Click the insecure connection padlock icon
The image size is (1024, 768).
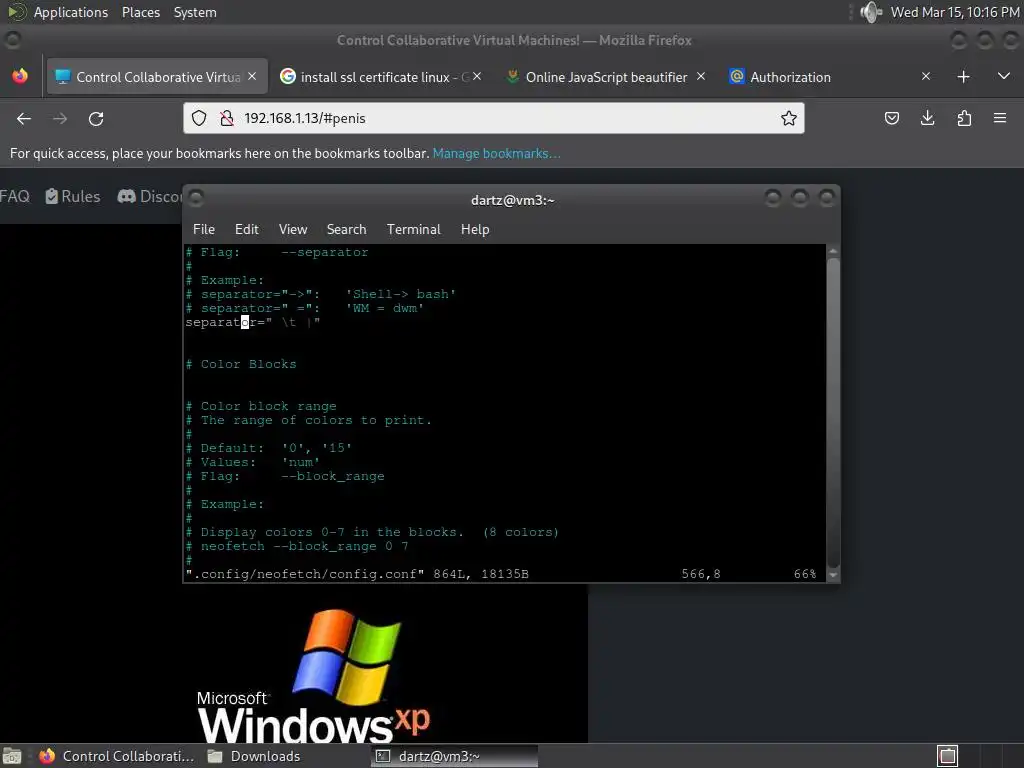(x=227, y=118)
